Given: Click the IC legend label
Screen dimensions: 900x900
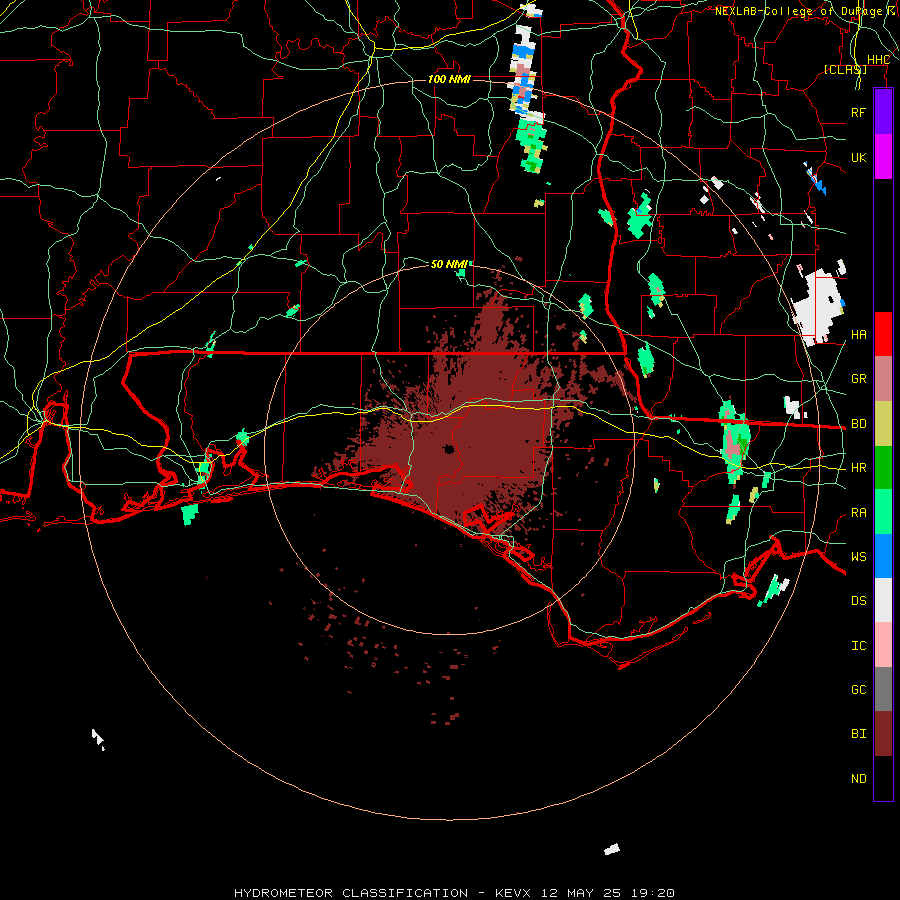Looking at the screenshot, I should 858,646.
